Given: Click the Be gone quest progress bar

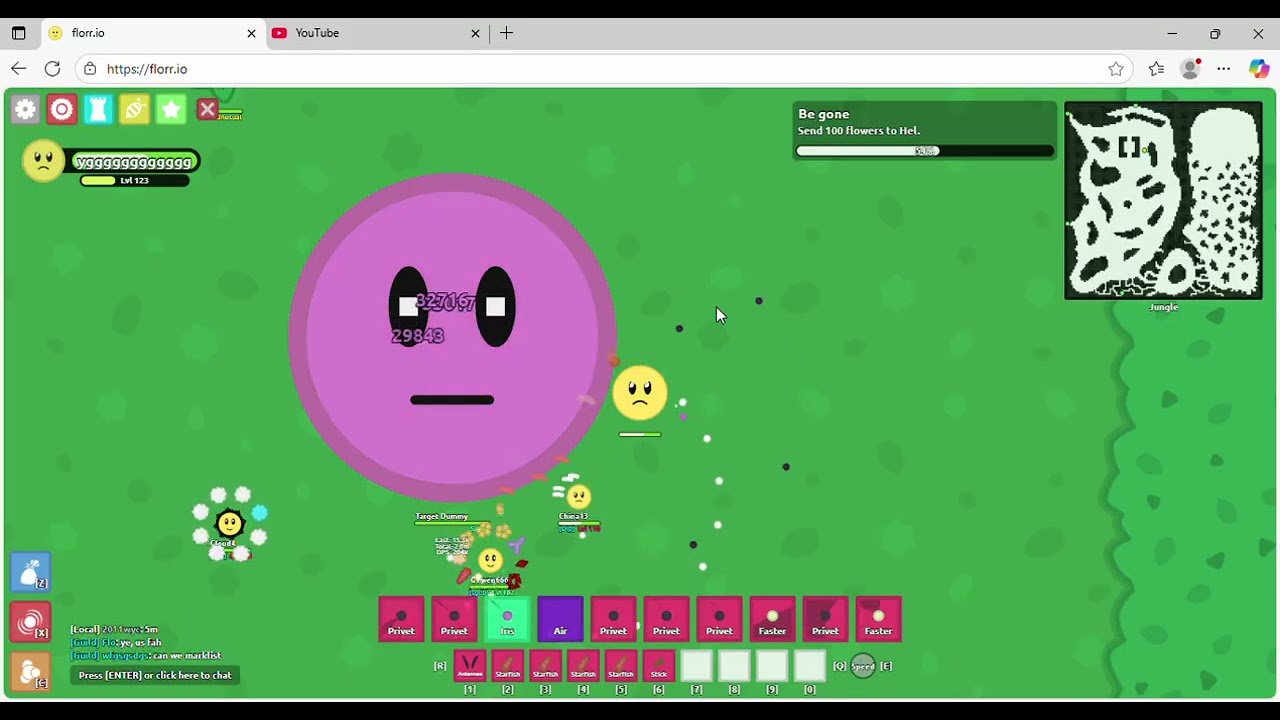Looking at the screenshot, I should point(925,151).
